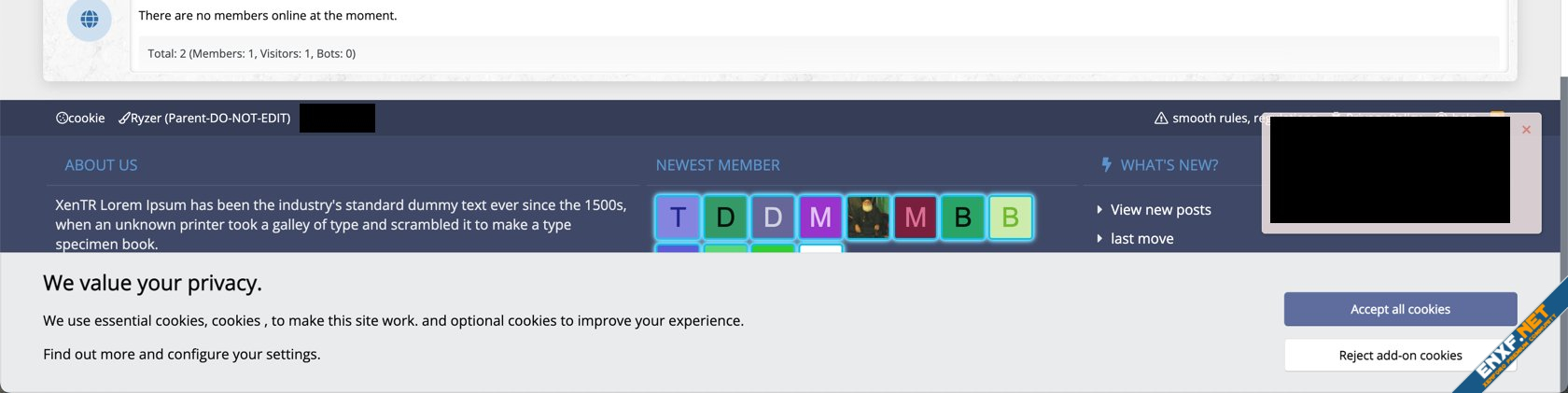
Task: Click the lightning bolt What's New icon
Action: pyautogui.click(x=1106, y=165)
